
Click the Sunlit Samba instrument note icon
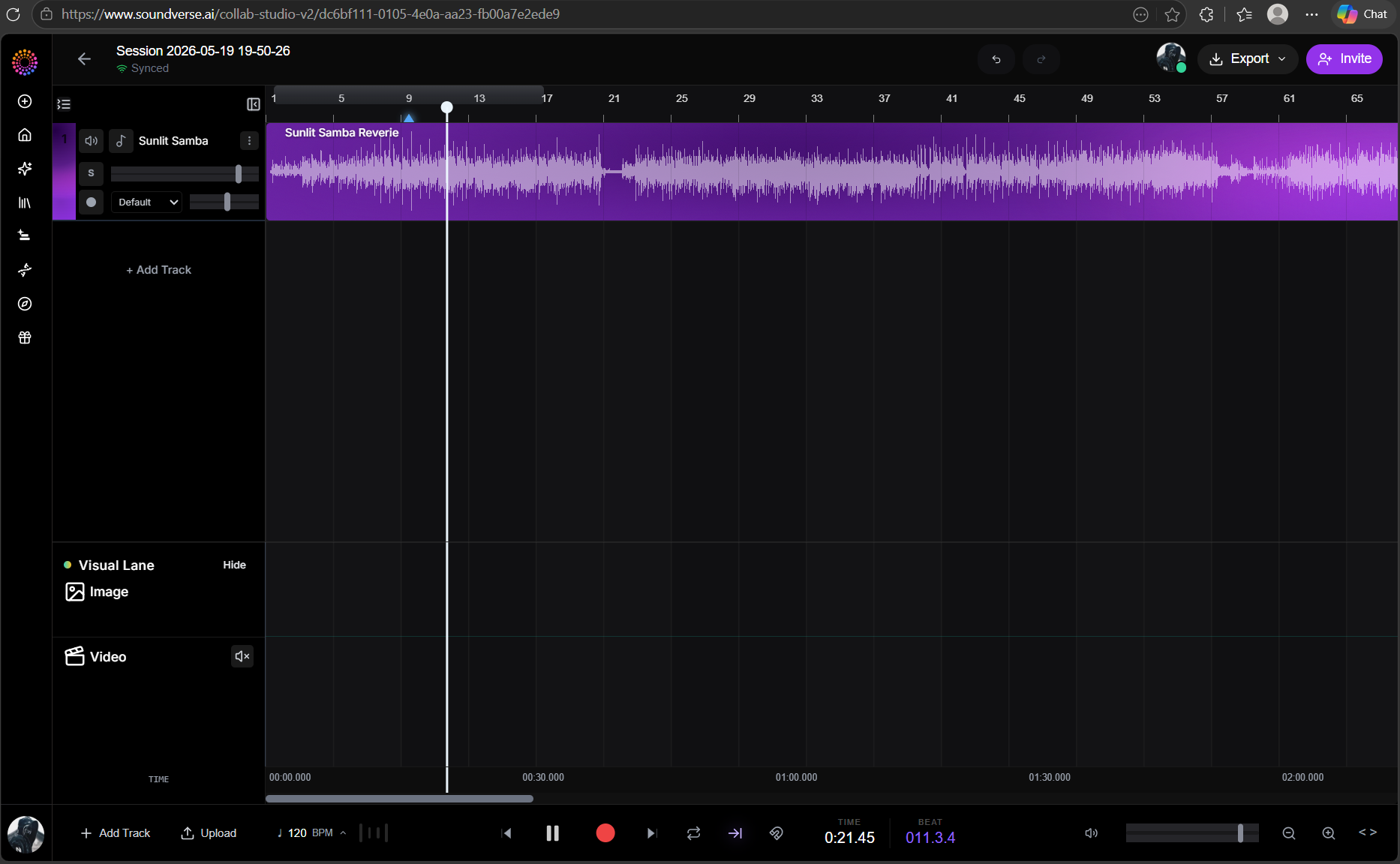coord(121,140)
